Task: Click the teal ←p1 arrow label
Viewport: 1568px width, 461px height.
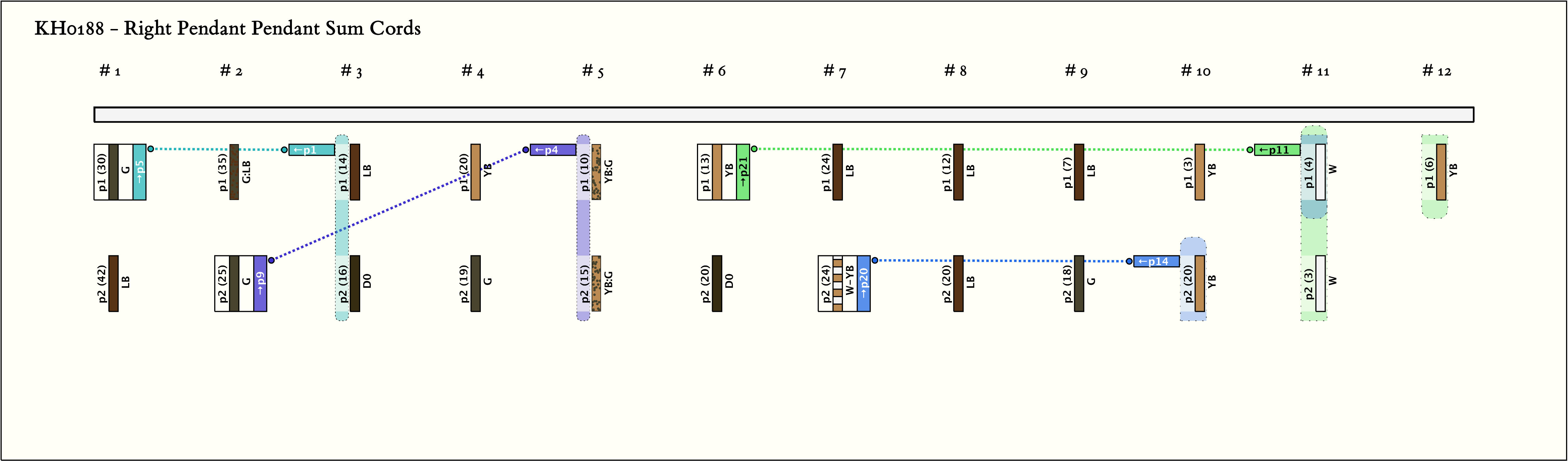Action: point(311,150)
